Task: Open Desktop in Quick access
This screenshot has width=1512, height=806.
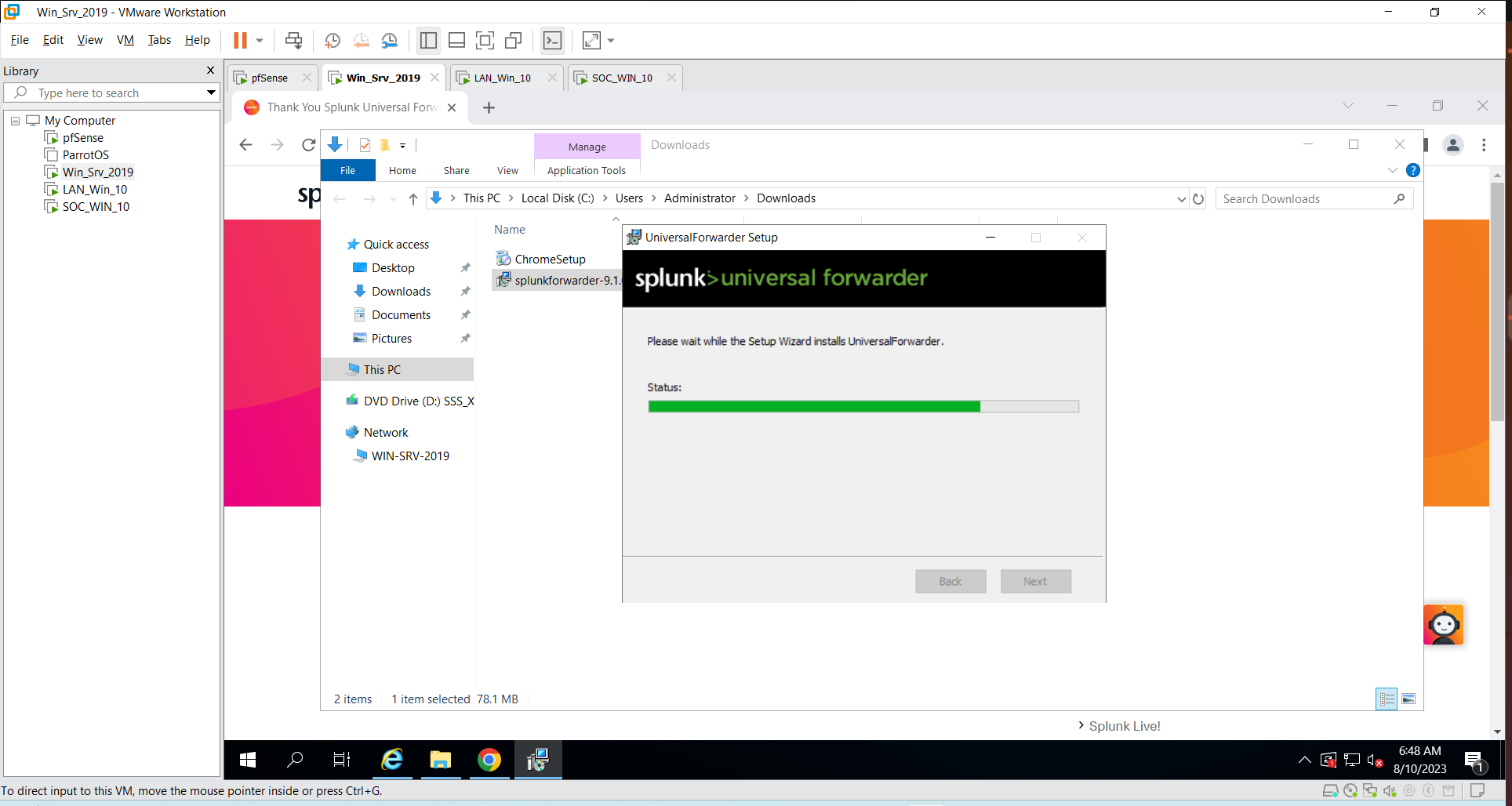Action: (392, 267)
